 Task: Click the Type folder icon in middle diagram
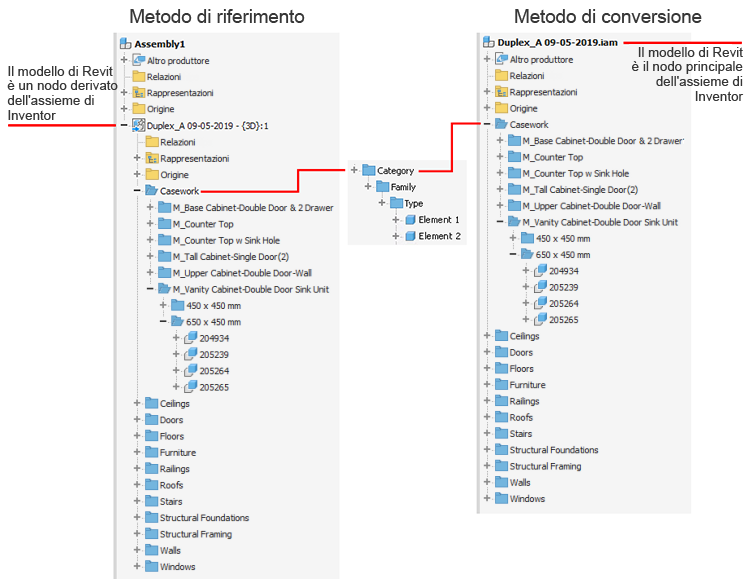click(x=397, y=203)
